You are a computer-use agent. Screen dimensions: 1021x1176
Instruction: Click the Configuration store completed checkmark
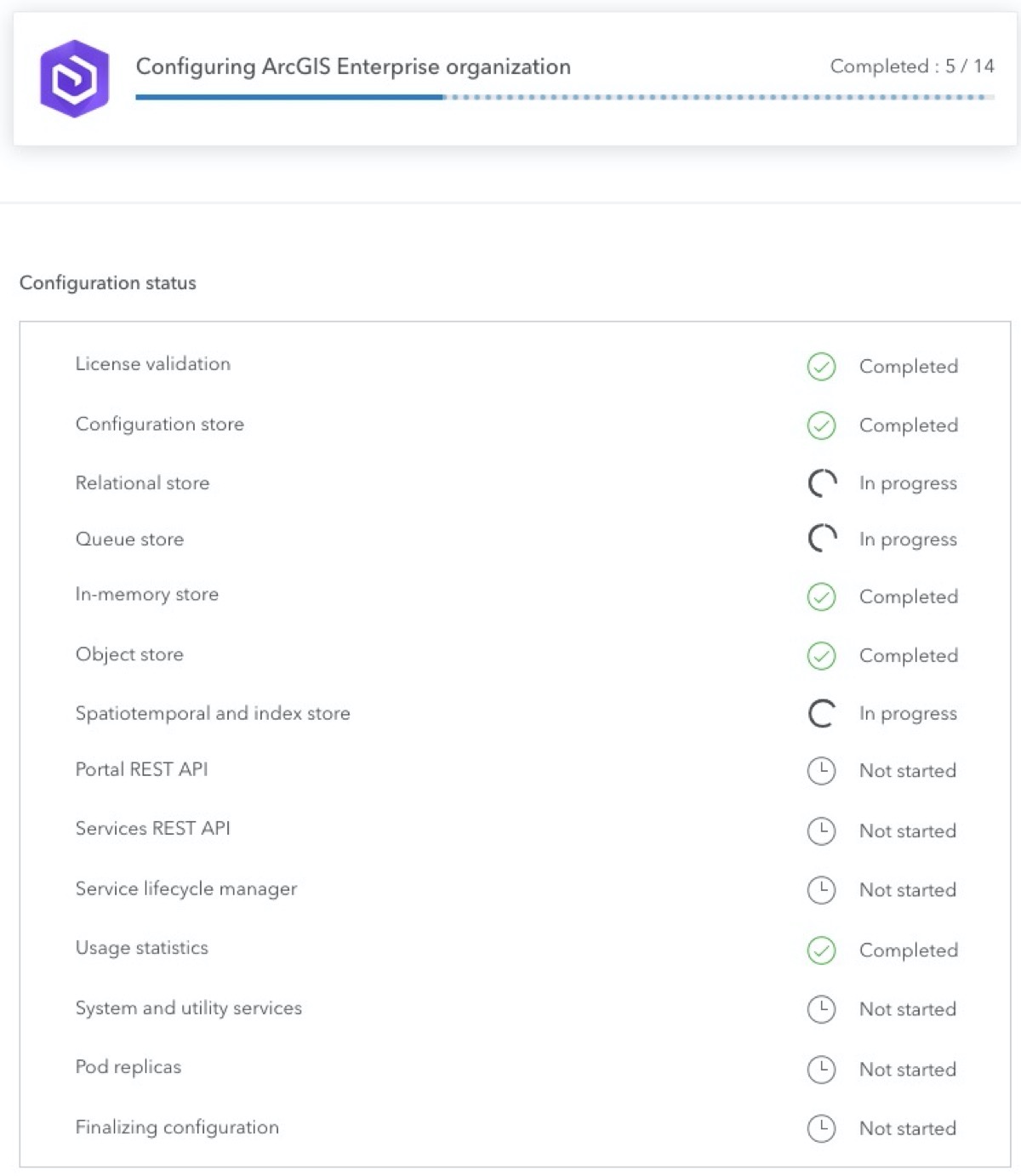pos(821,425)
